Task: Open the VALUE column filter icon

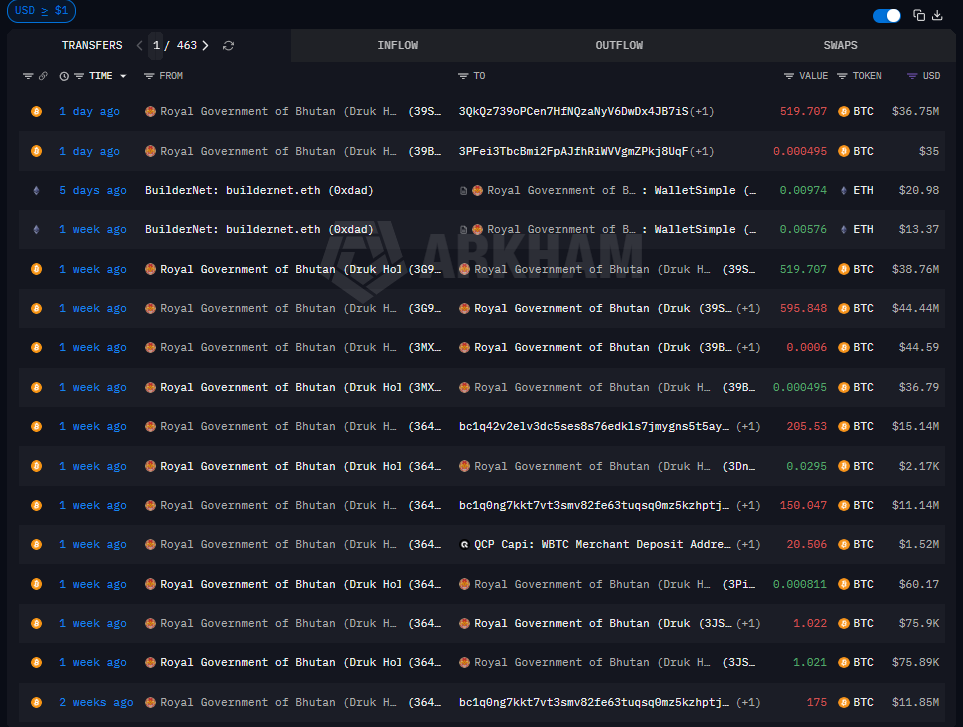Action: (x=789, y=76)
